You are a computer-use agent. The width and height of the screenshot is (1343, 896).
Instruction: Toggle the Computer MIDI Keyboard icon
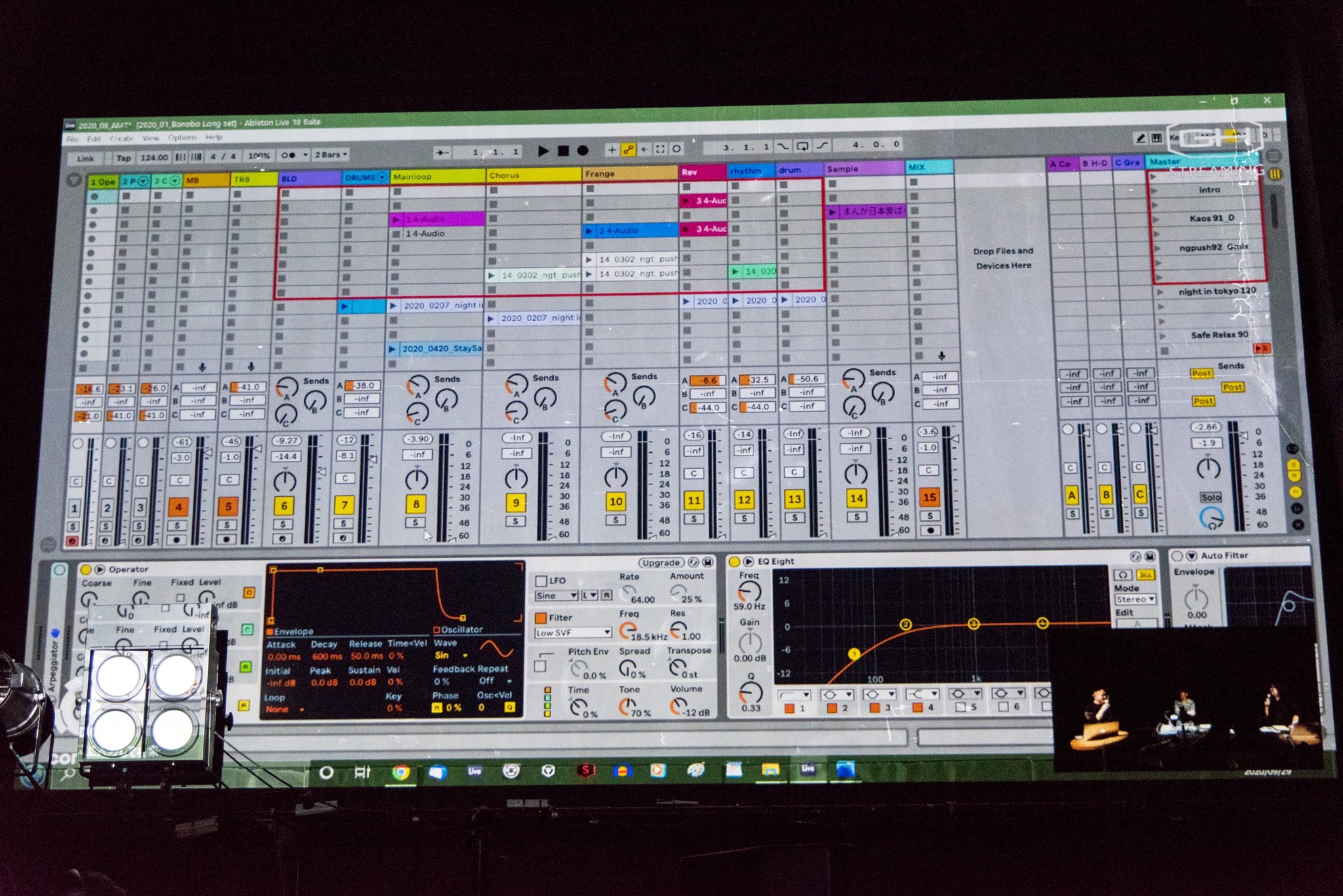[1156, 138]
